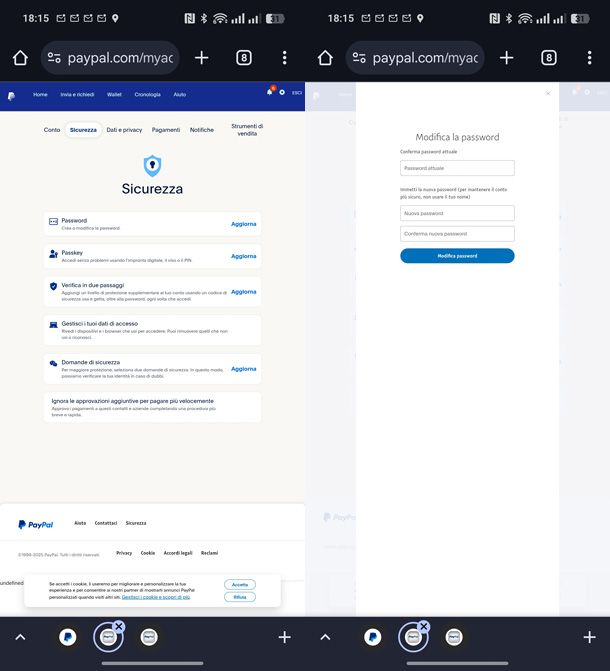Focus the Conferma nuova password field
This screenshot has height=671, width=610.
(x=457, y=234)
